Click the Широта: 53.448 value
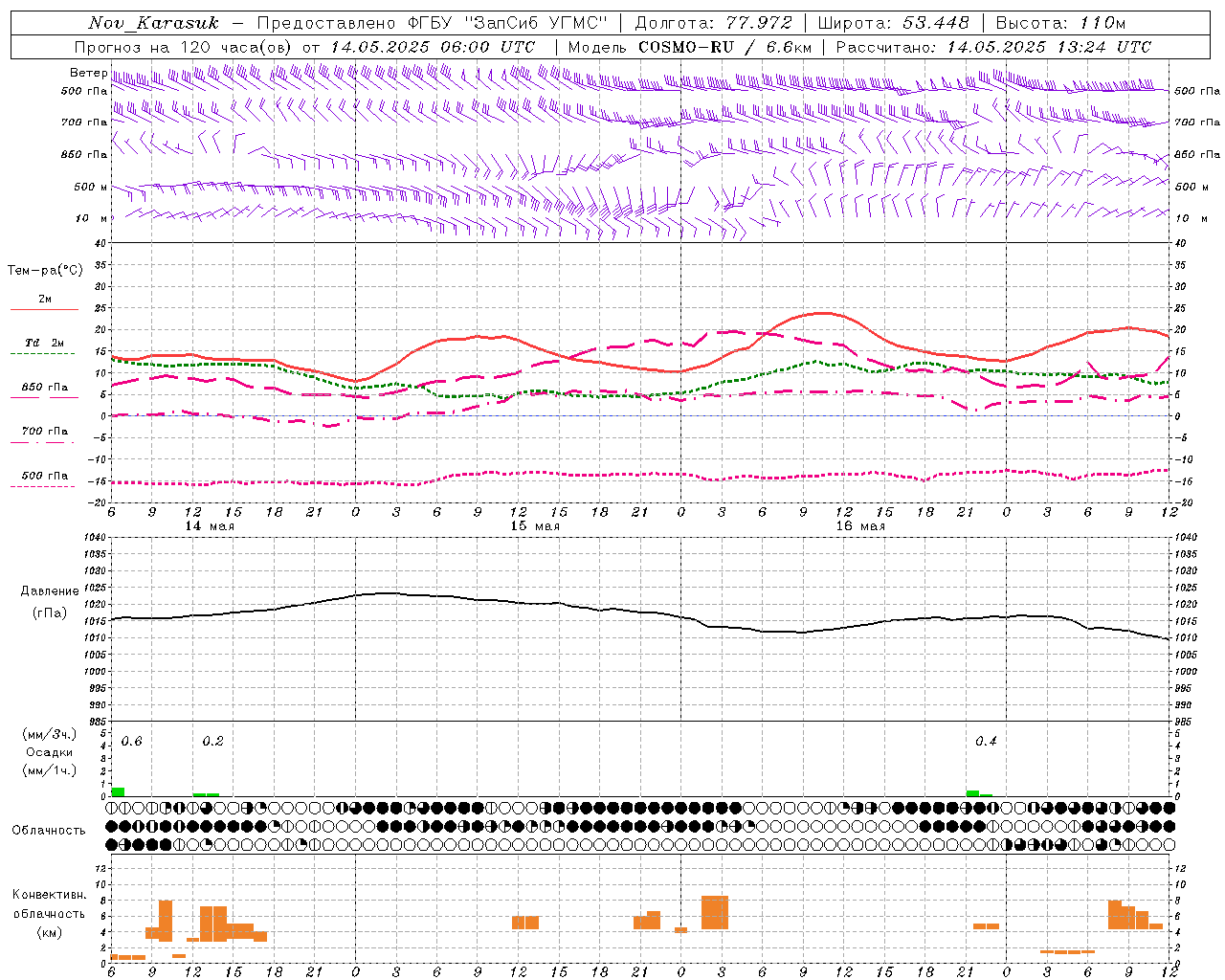This screenshot has height=980, width=1225. click(893, 23)
